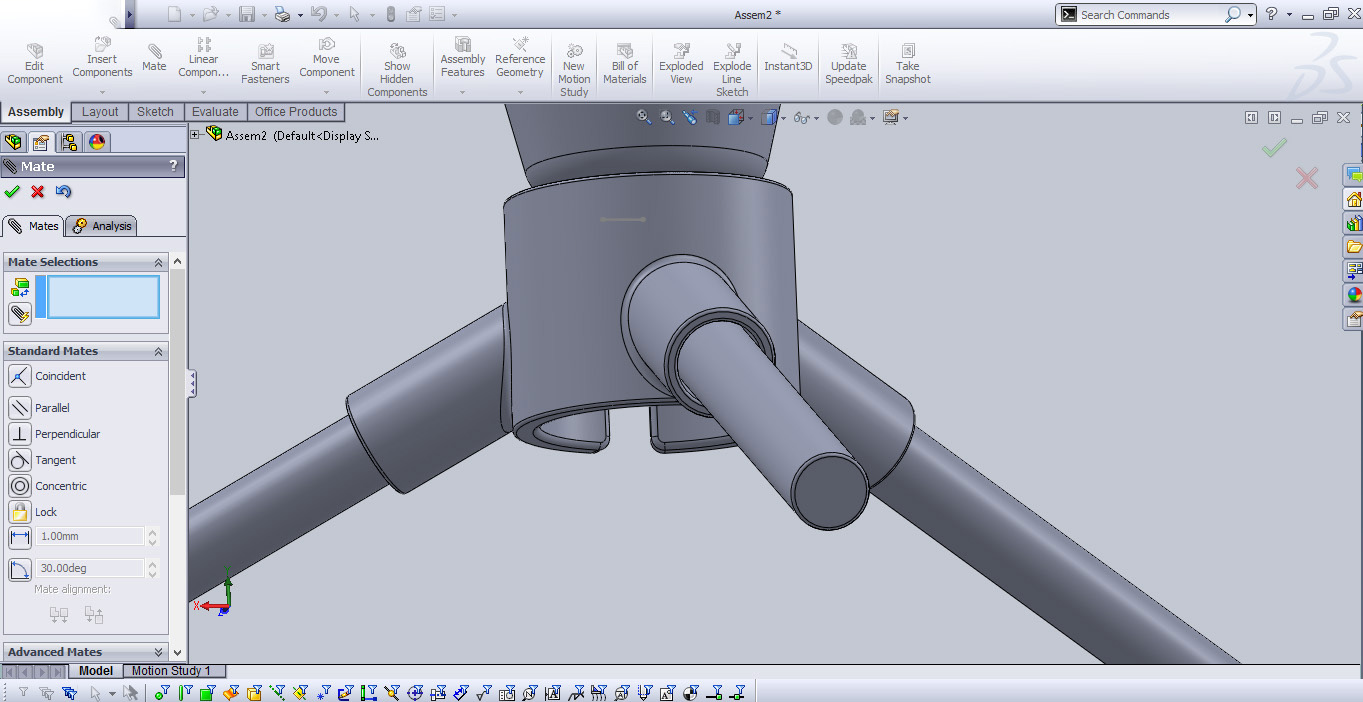
Task: Switch to the FeatureManager design tree icon
Action: (x=13, y=142)
